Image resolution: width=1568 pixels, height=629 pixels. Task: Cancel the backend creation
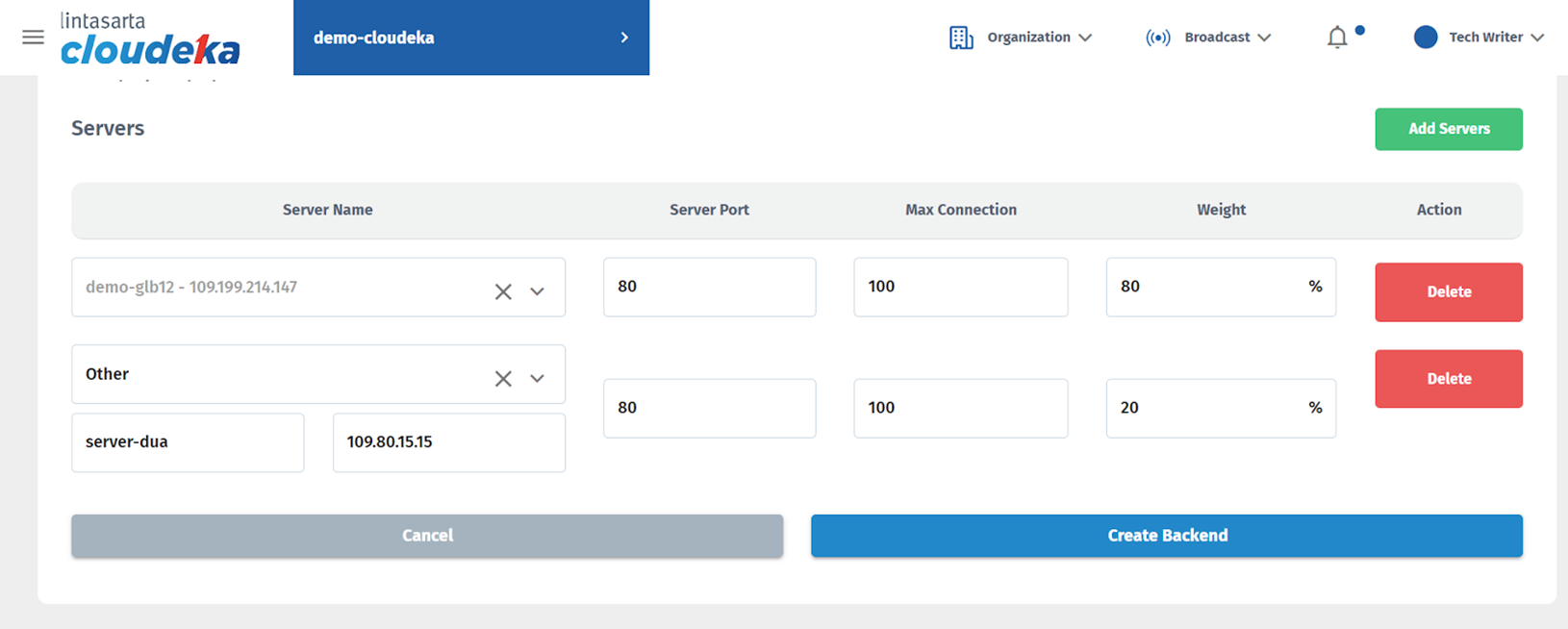[x=427, y=536]
